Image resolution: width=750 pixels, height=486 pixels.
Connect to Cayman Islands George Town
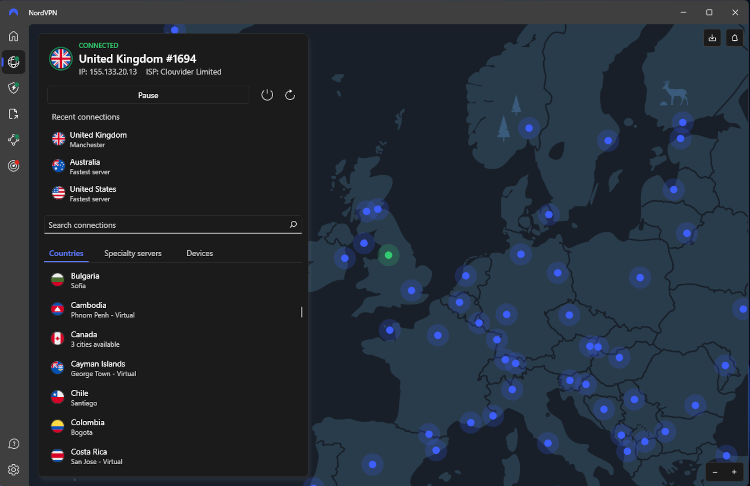click(172, 368)
